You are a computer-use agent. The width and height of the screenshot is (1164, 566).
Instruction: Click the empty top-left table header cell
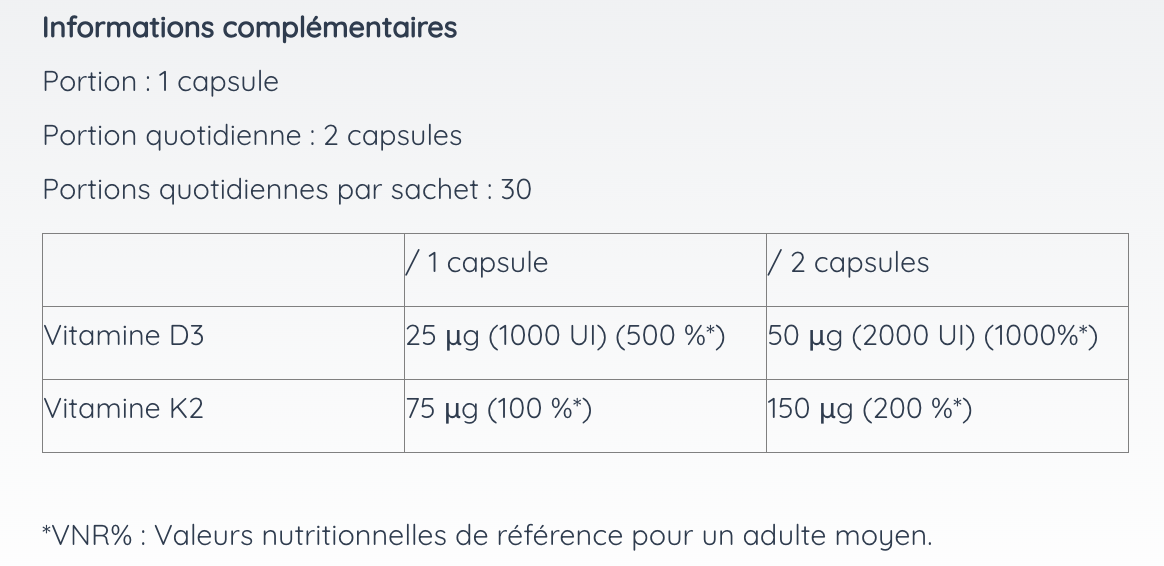(223, 270)
